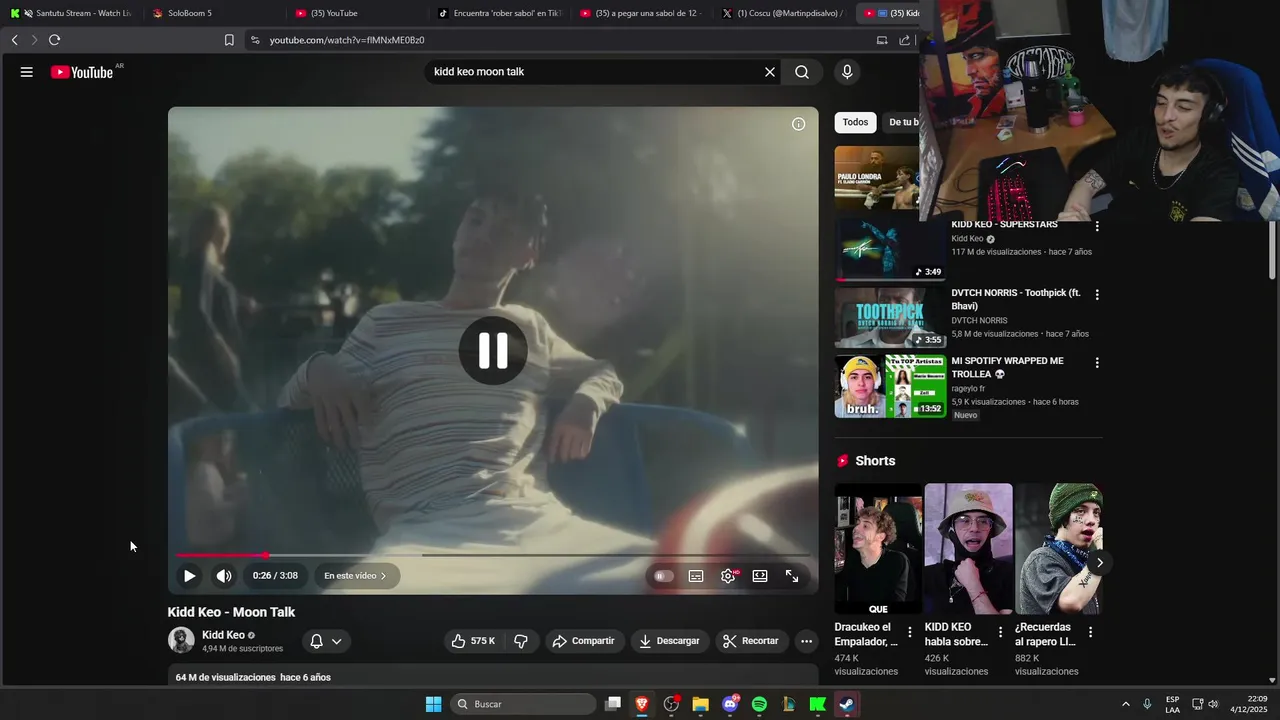Open the Kidd Keo channel name link
Image resolution: width=1280 pixels, height=720 pixels.
tap(223, 635)
